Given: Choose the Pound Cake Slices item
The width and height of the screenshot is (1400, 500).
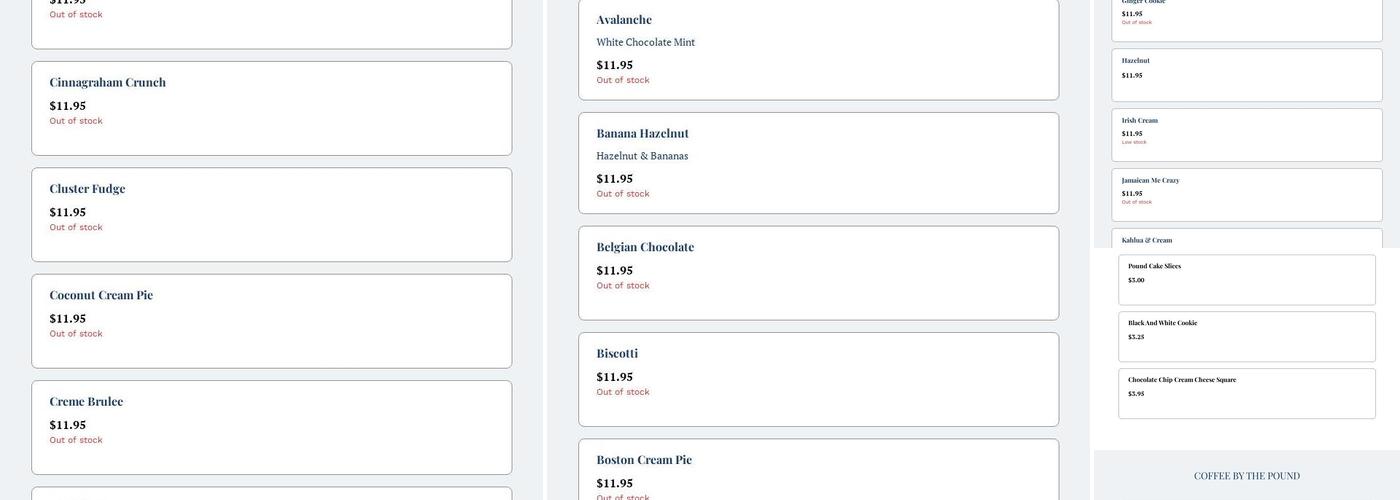Looking at the screenshot, I should 1246,280.
